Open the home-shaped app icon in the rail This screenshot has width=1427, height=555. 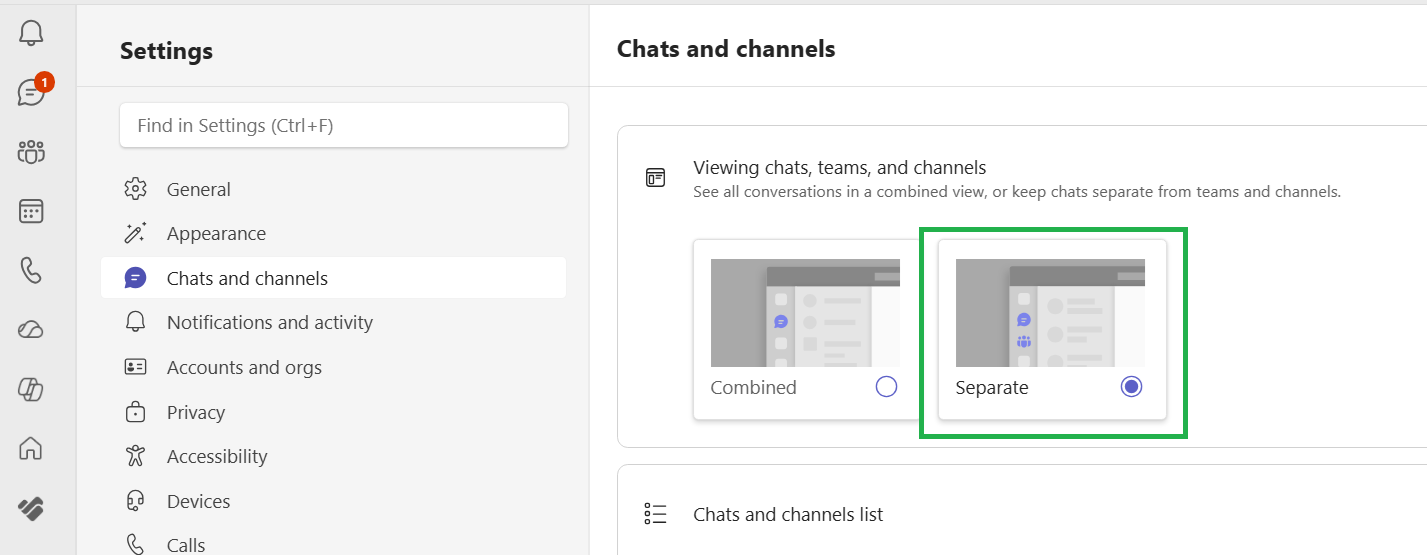click(x=31, y=449)
